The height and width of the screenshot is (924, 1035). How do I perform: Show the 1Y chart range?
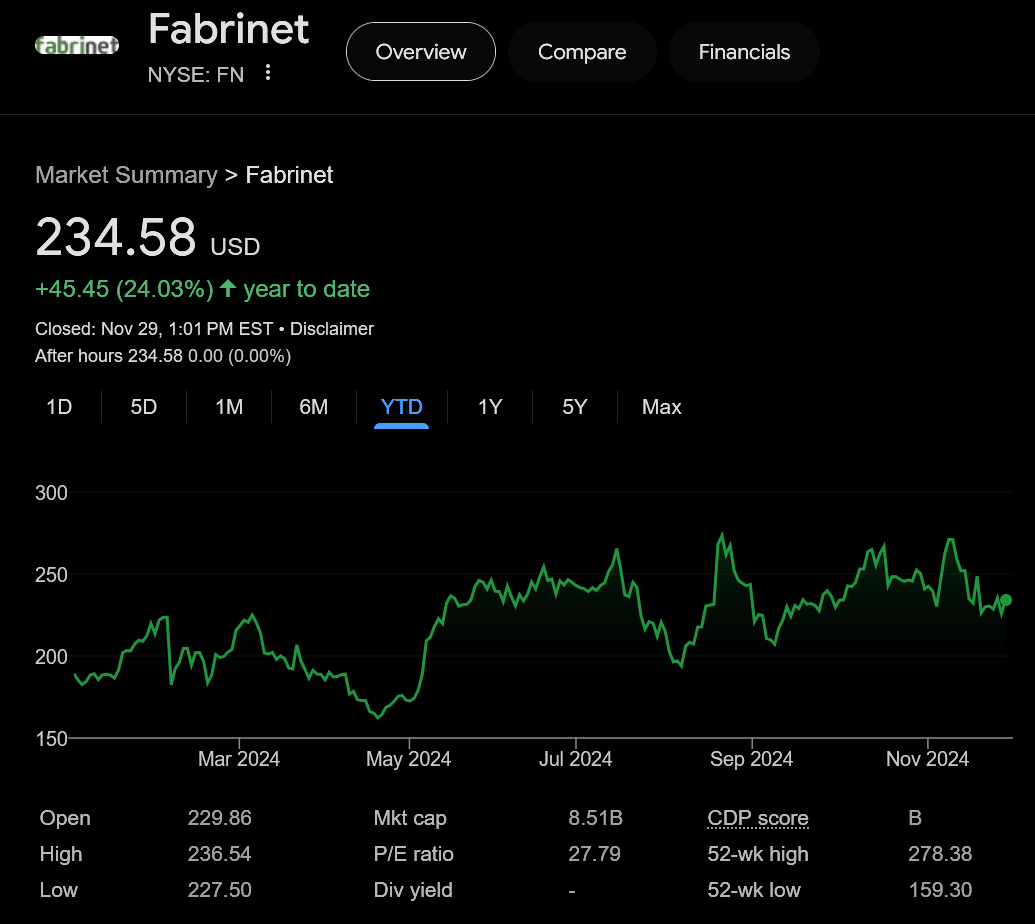pyautogui.click(x=490, y=407)
